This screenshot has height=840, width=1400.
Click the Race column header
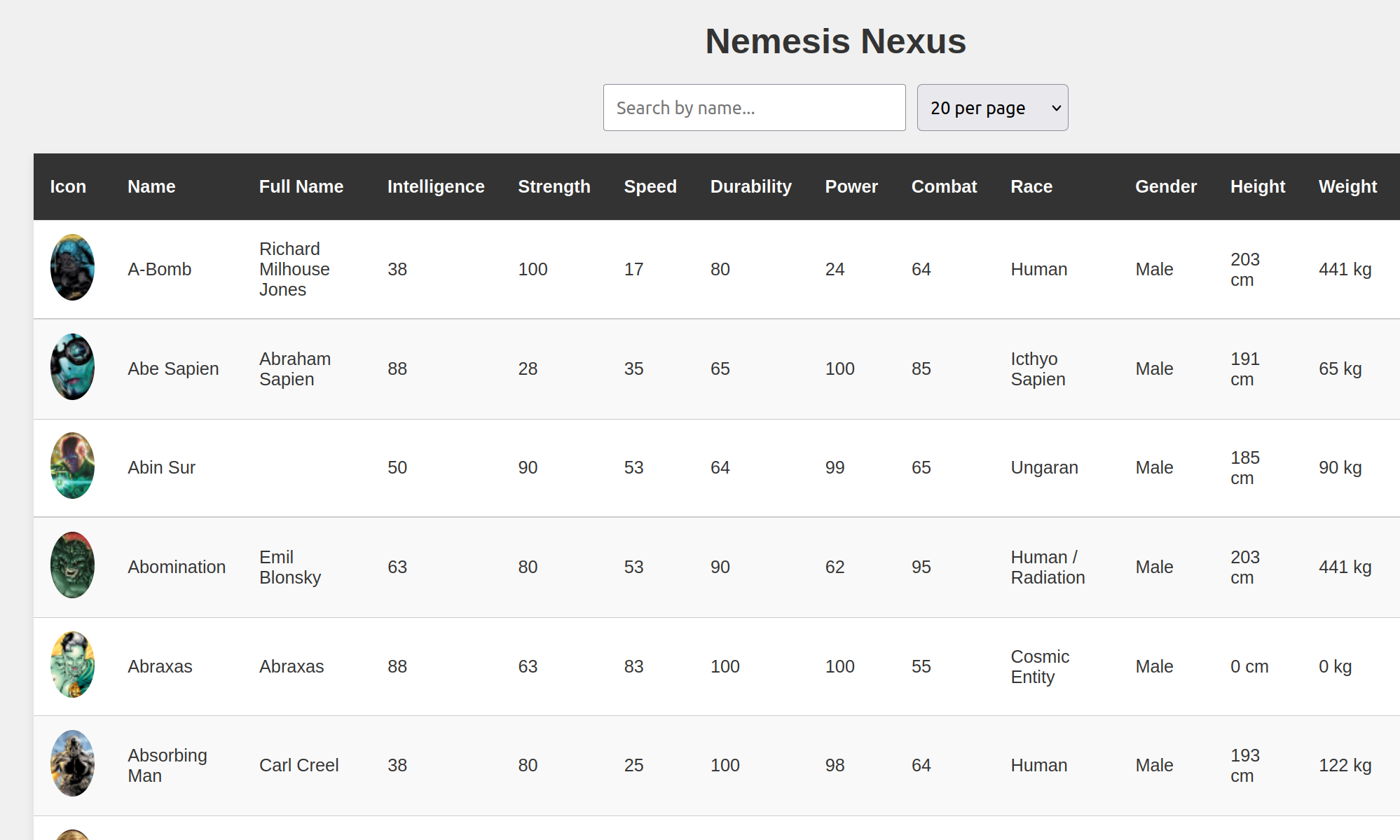click(1031, 187)
